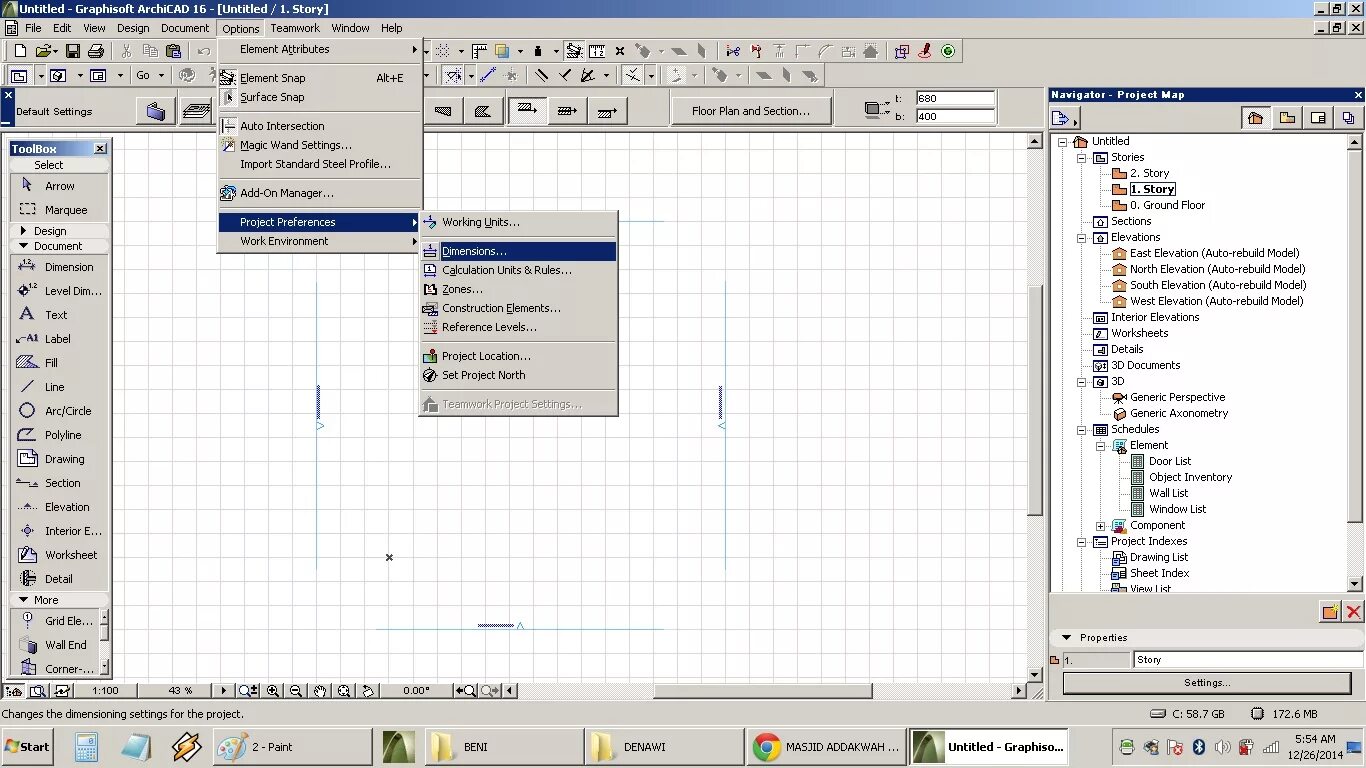Image resolution: width=1366 pixels, height=768 pixels.
Task: Click the wall top height field 680
Action: coord(955,98)
